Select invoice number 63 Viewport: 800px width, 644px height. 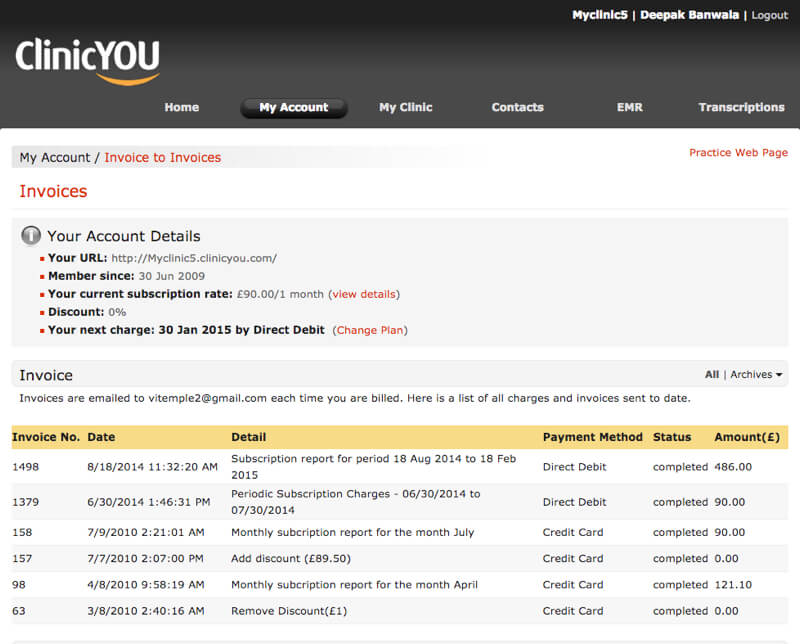pos(19,611)
